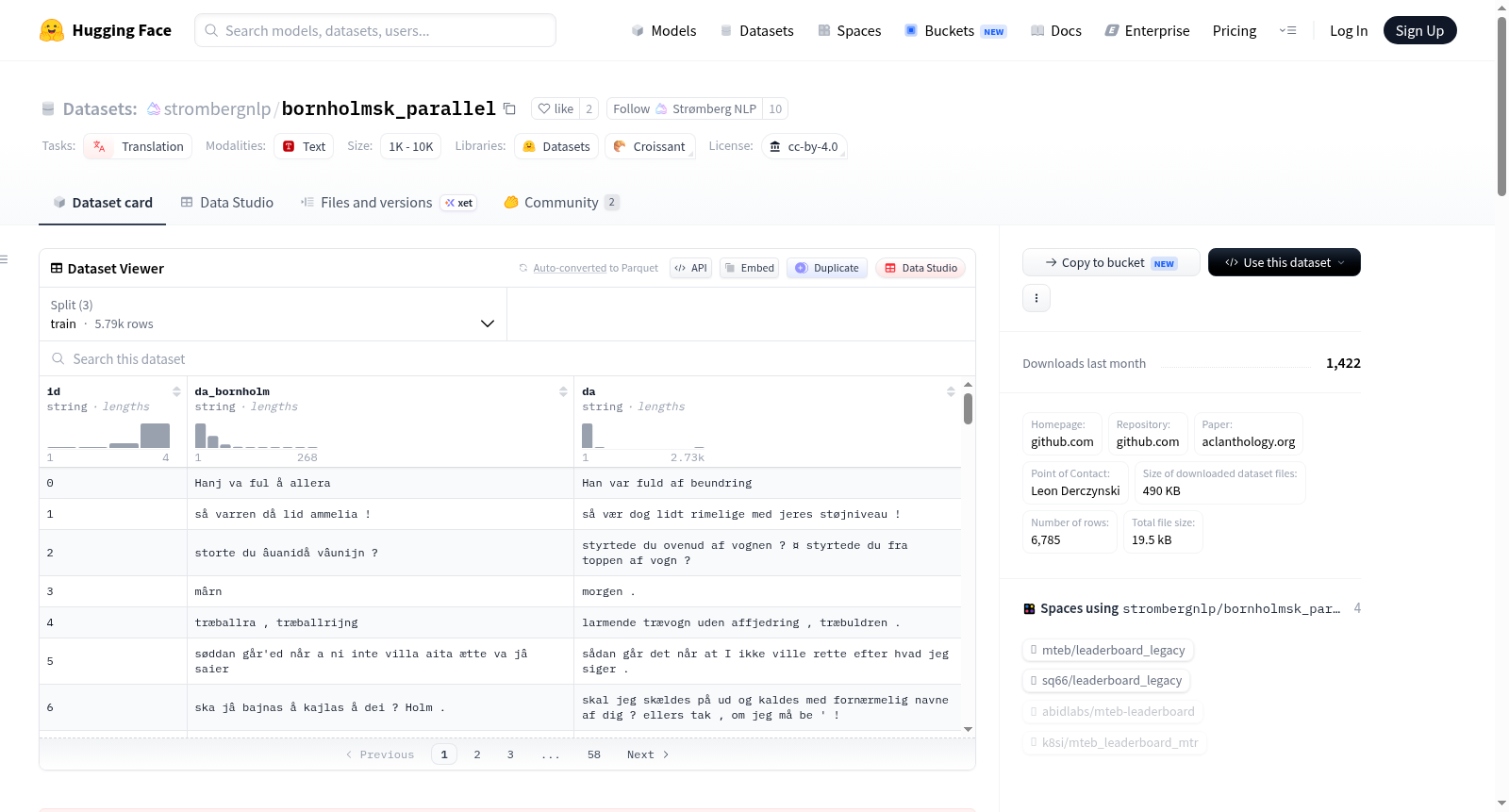Viewport: 1509px width, 812px height.
Task: Click Copy to bucket button
Action: (1111, 262)
